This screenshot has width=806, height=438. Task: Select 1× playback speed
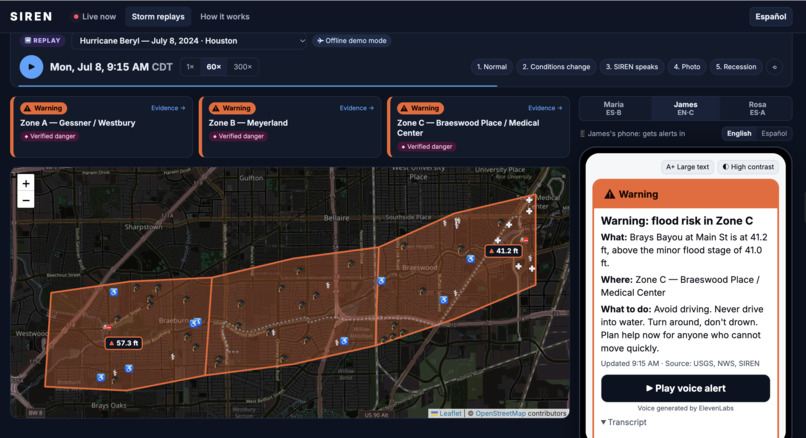click(190, 67)
